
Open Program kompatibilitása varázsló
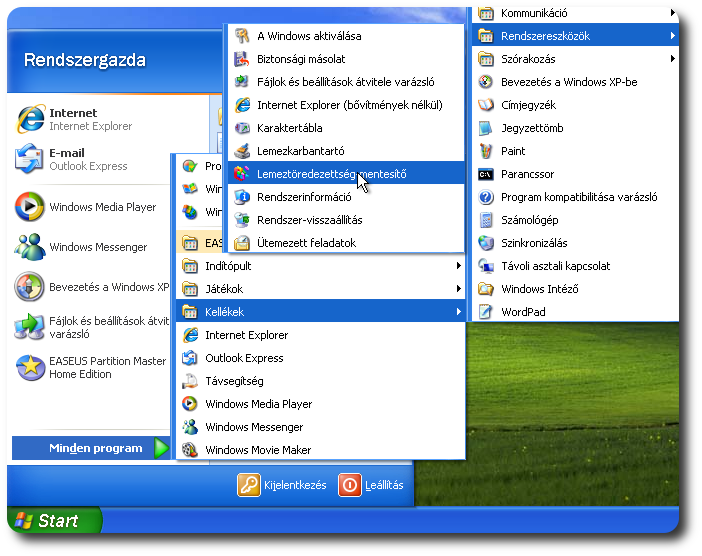[575, 197]
